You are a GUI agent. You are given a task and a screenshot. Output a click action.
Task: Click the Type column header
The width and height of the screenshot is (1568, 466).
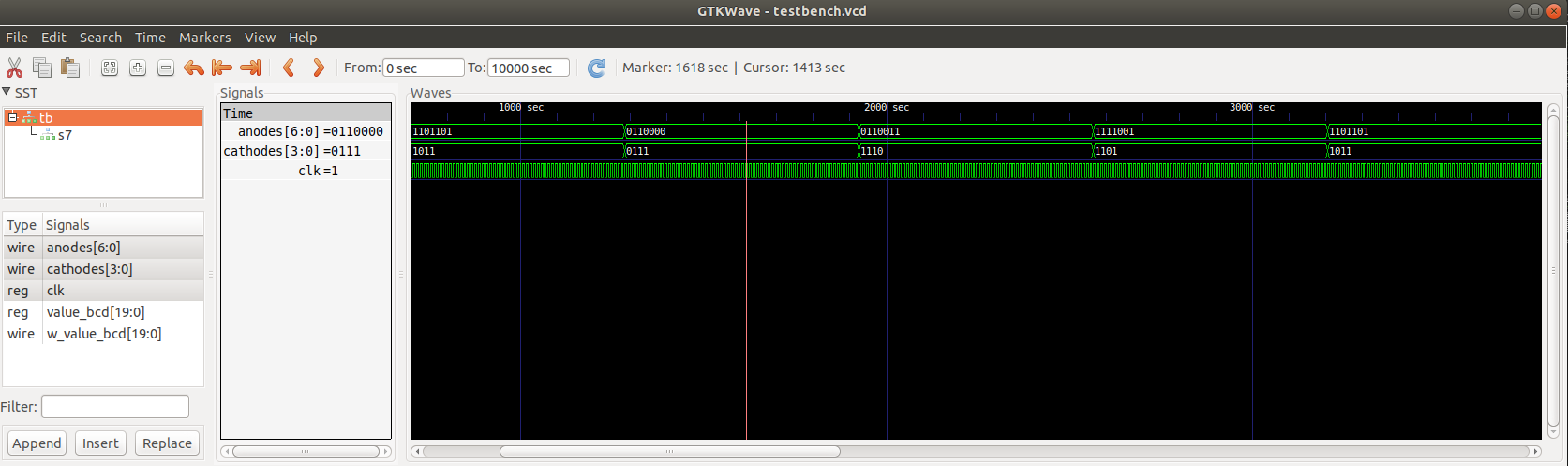tap(22, 225)
